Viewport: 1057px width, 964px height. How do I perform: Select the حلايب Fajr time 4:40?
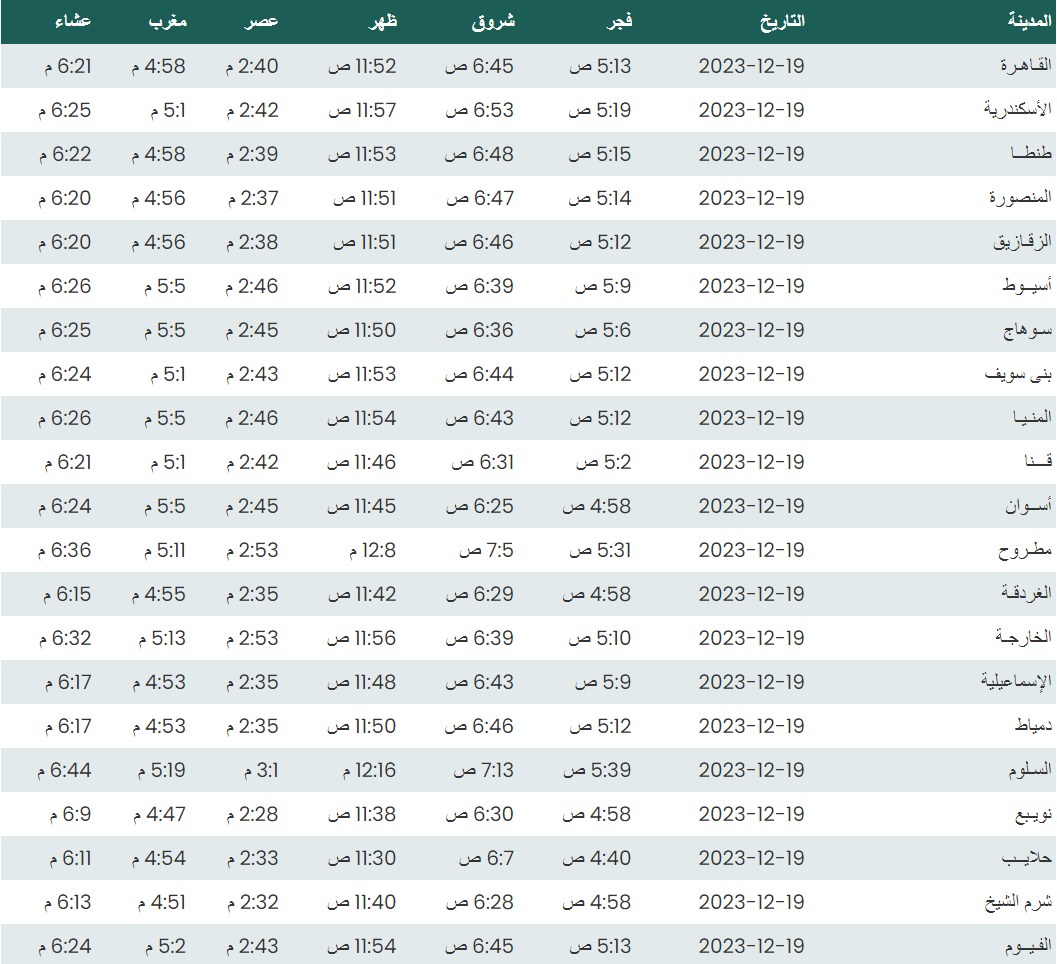pyautogui.click(x=600, y=858)
